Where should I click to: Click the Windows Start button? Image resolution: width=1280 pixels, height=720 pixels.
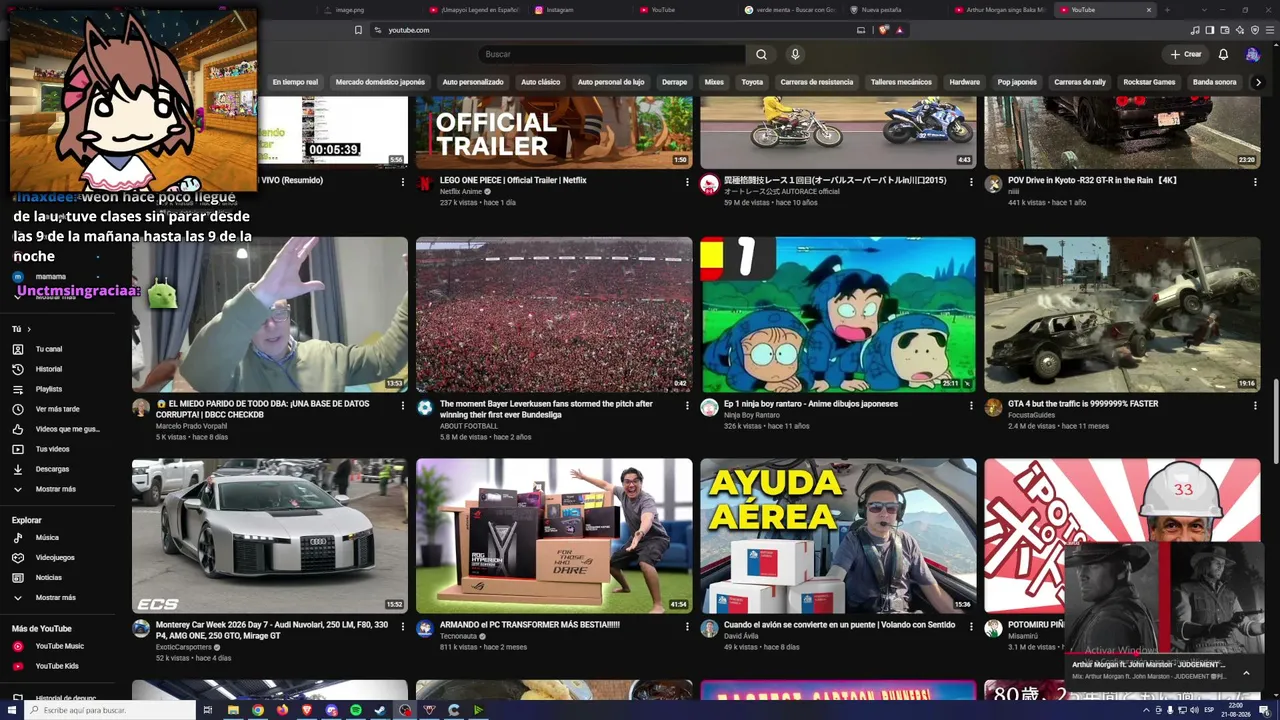(11, 710)
